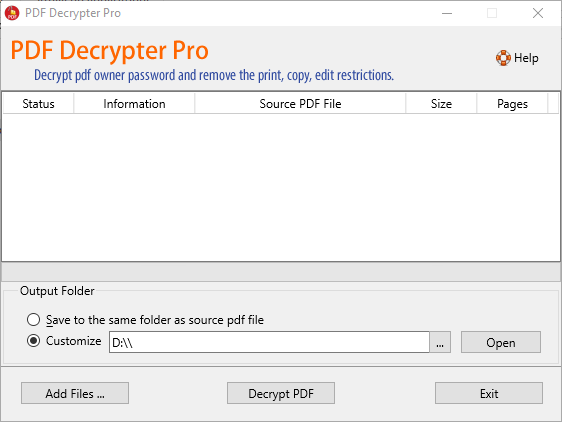Close the PDF Decrypter Pro window
The width and height of the screenshot is (562, 422).
coord(538,13)
